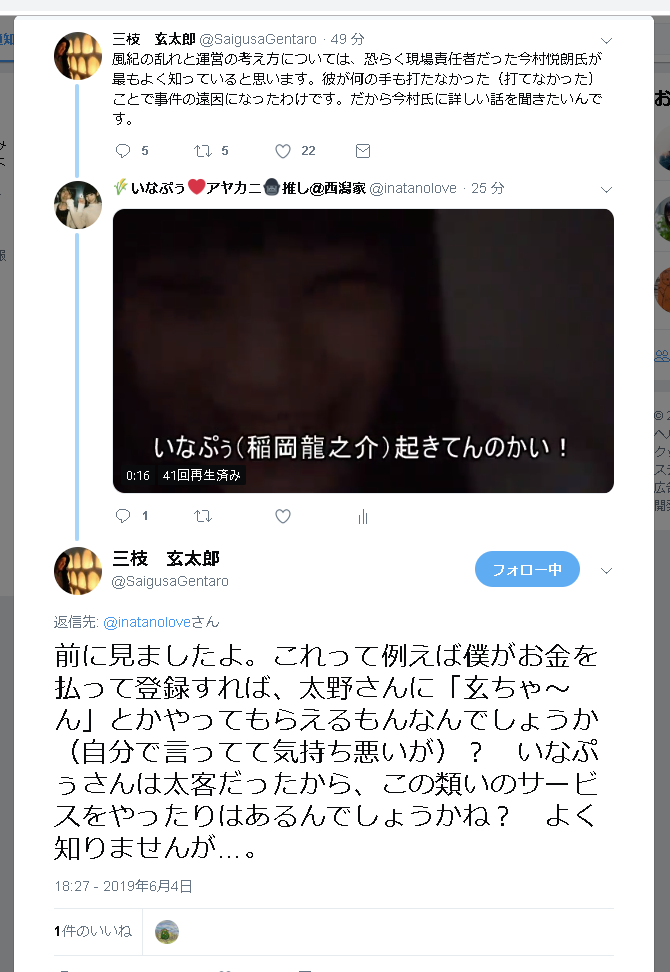View the 1件のいいね likes list
Screen dimensions: 670x972
pos(93,931)
